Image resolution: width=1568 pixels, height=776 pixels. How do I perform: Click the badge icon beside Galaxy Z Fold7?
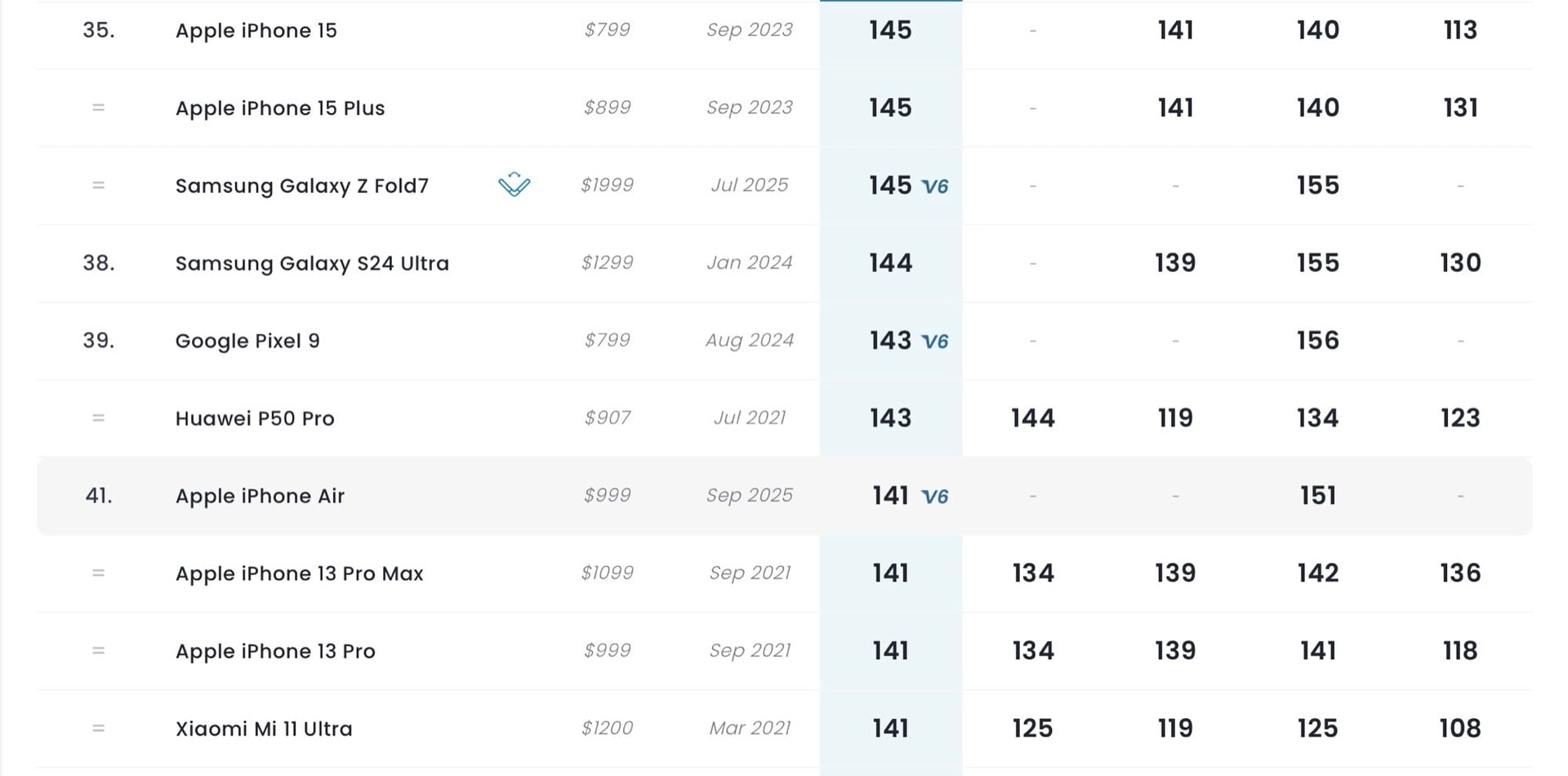[x=514, y=185]
